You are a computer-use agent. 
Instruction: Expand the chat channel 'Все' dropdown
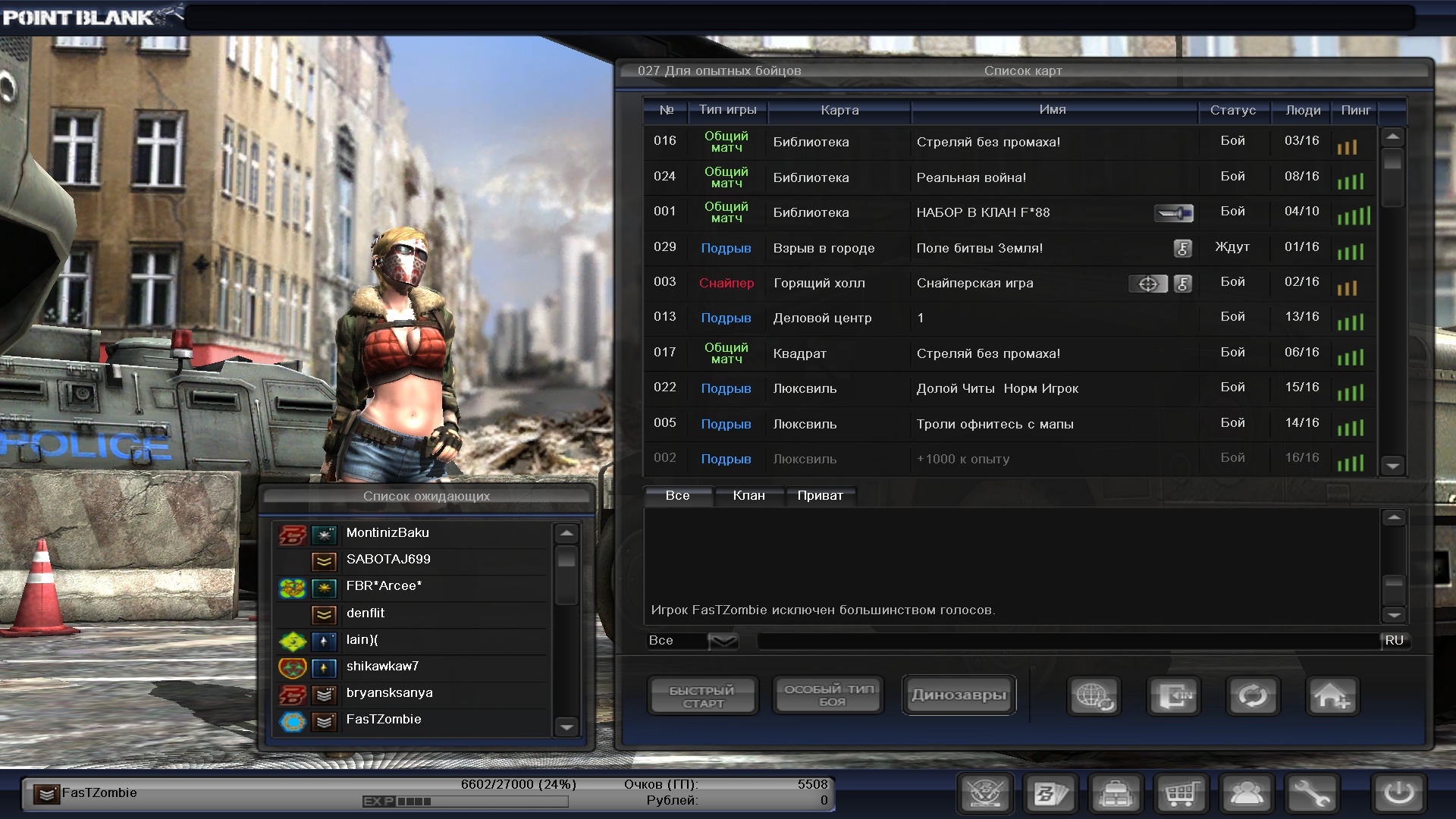(x=723, y=642)
